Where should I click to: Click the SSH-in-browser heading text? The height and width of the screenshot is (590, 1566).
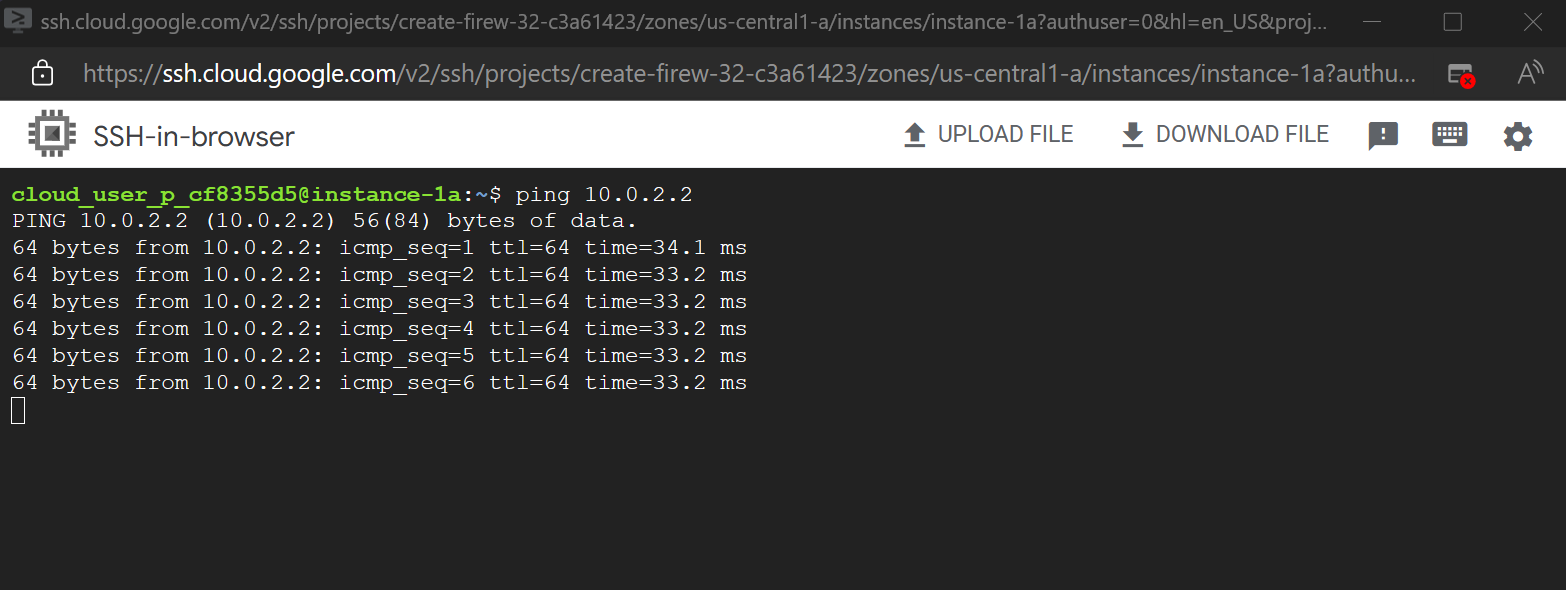pyautogui.click(x=194, y=134)
